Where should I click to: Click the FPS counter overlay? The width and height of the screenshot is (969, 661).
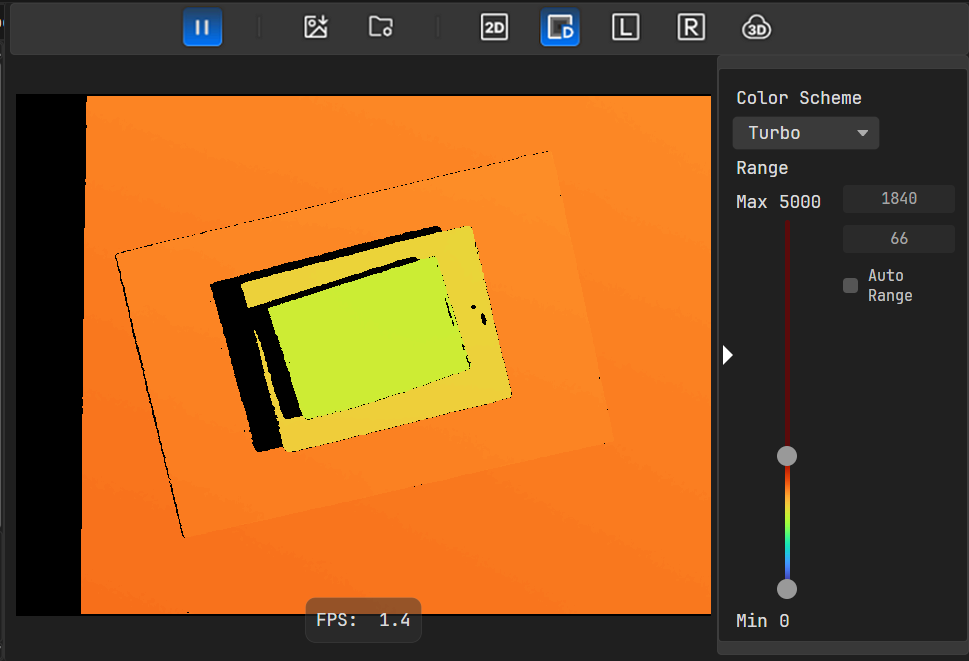pyautogui.click(x=363, y=620)
